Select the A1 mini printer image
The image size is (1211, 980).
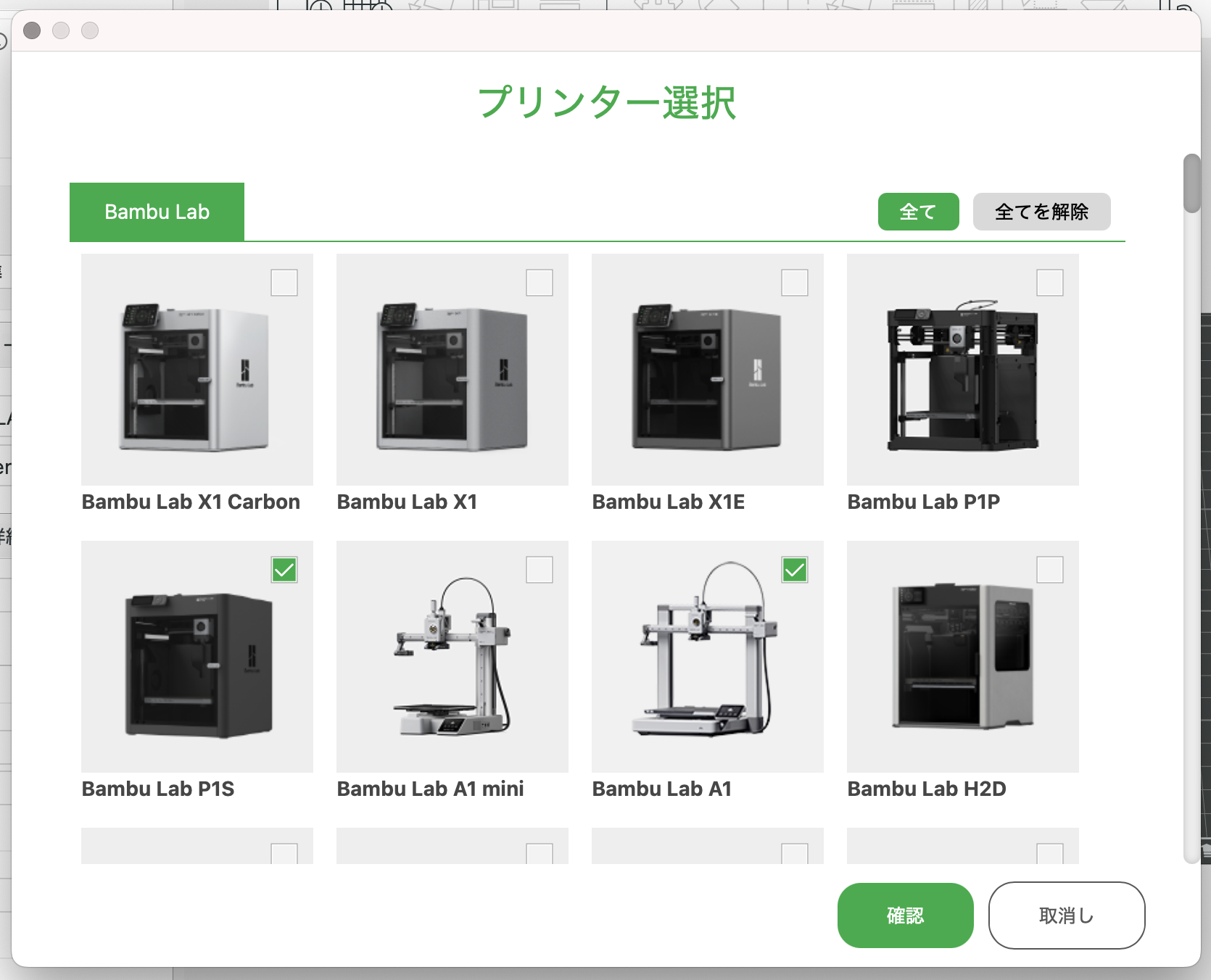pyautogui.click(x=452, y=657)
